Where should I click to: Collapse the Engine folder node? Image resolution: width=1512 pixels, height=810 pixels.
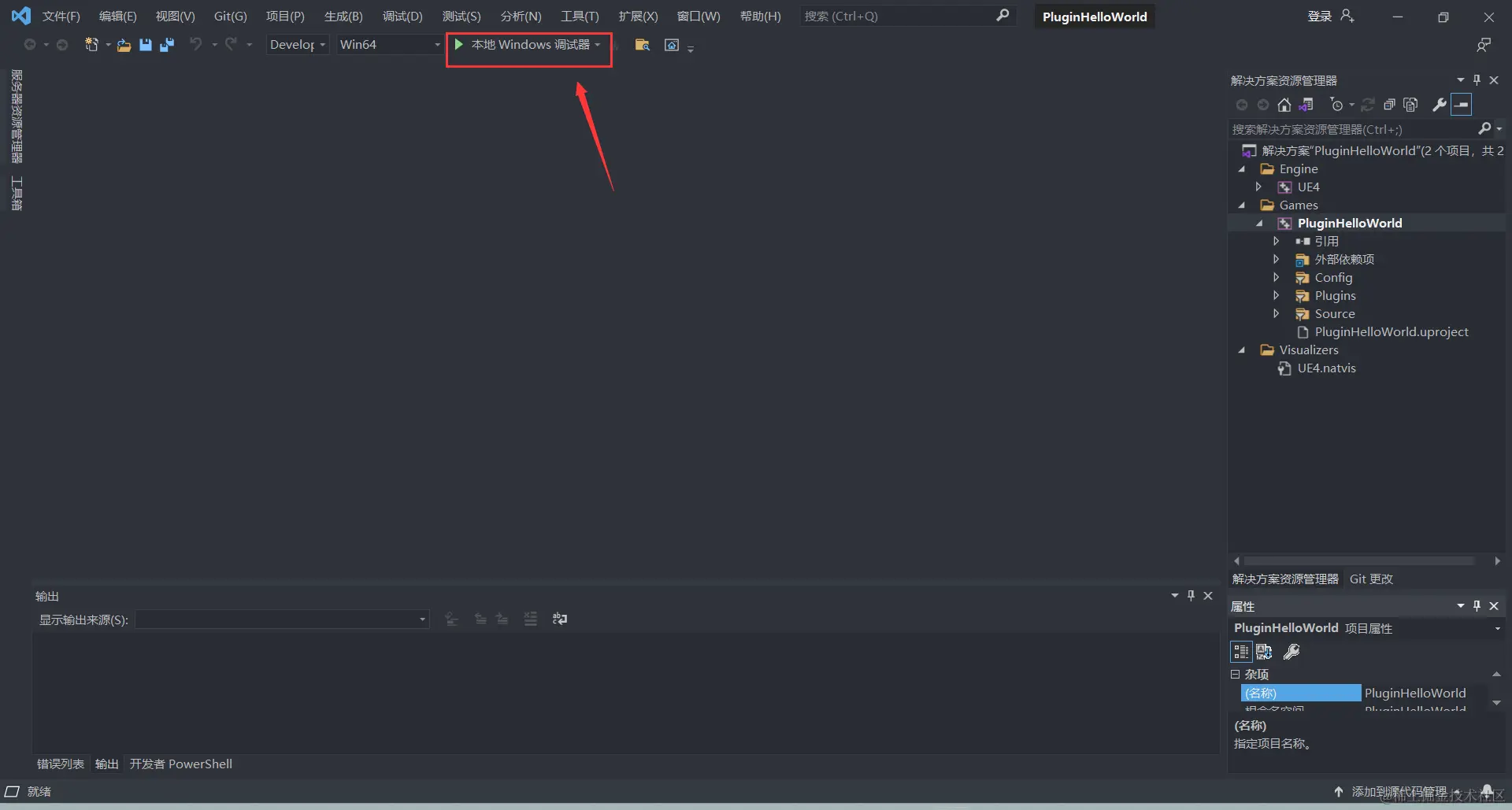(1242, 169)
